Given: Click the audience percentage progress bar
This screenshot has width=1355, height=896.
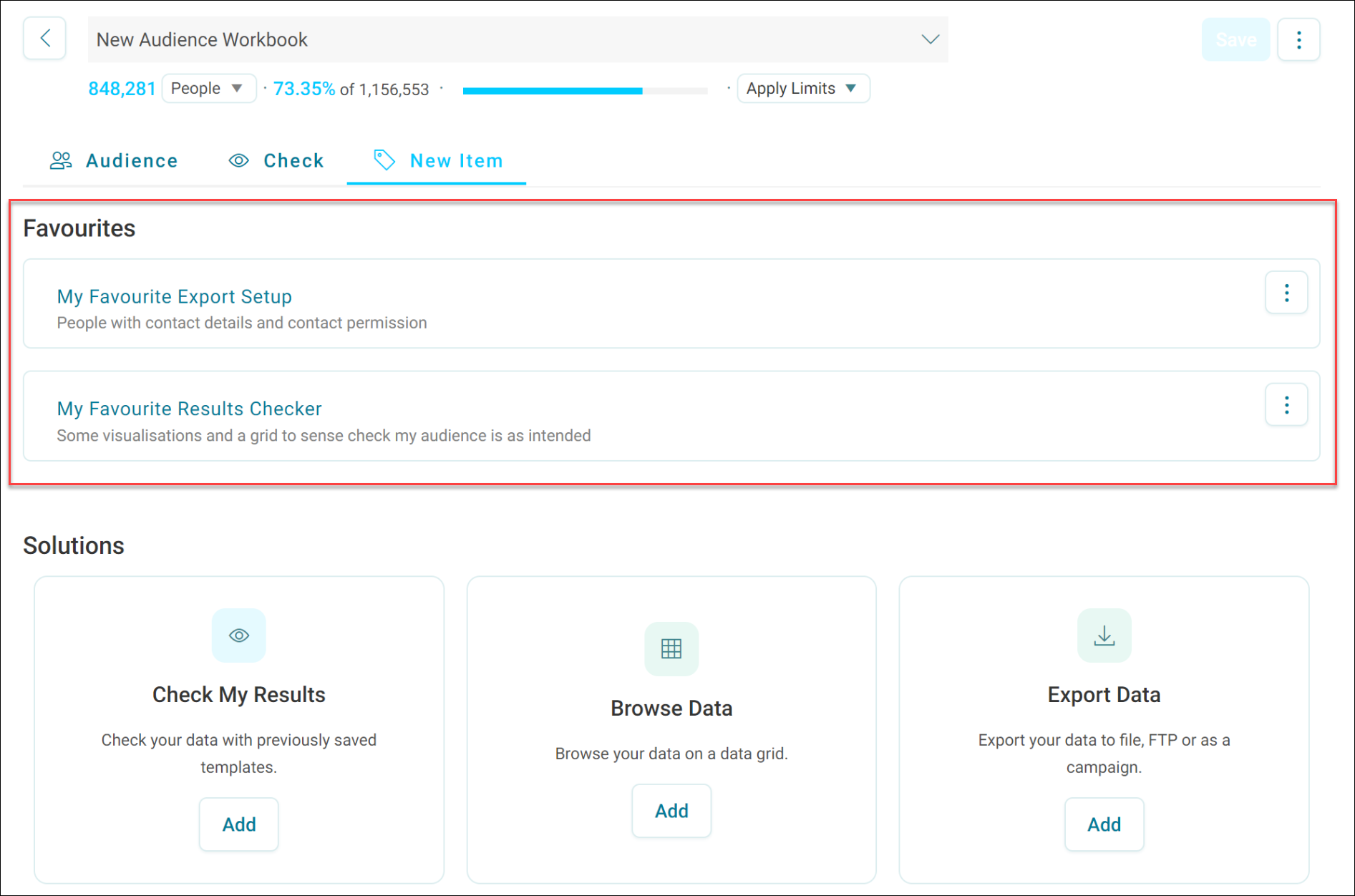Looking at the screenshot, I should pyautogui.click(x=585, y=91).
